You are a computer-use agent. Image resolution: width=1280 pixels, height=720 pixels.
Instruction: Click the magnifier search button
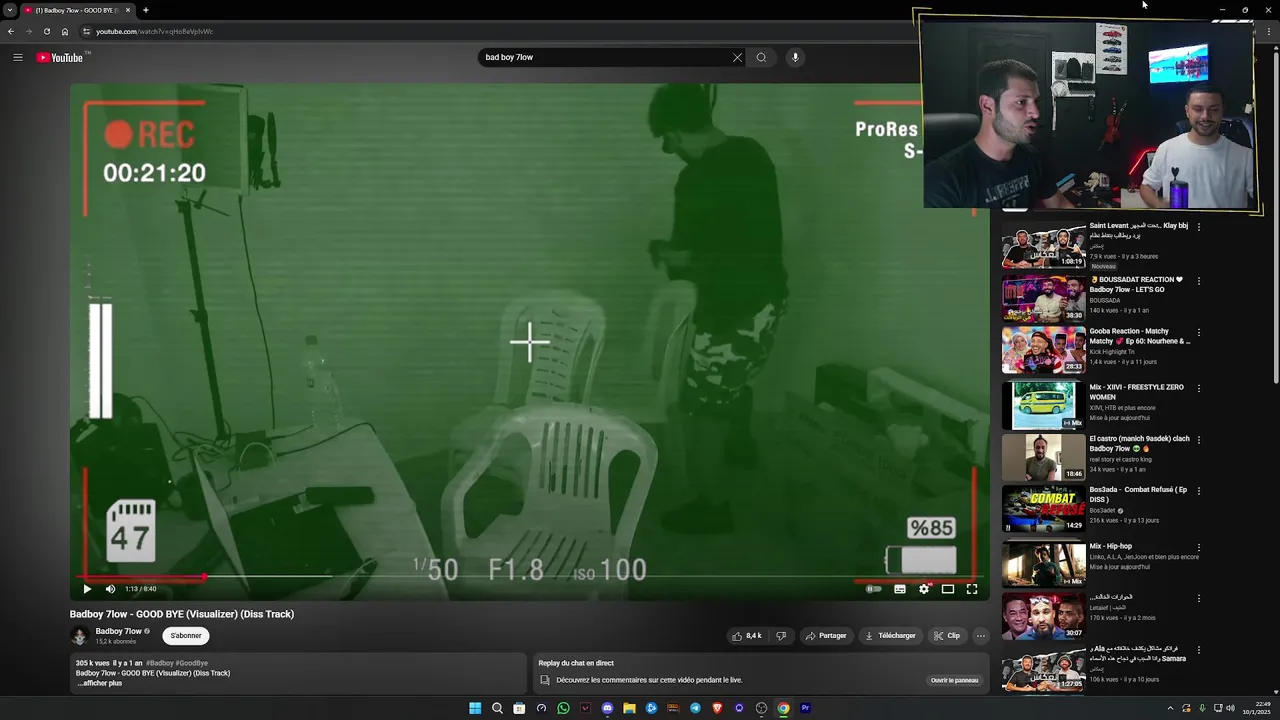point(761,57)
